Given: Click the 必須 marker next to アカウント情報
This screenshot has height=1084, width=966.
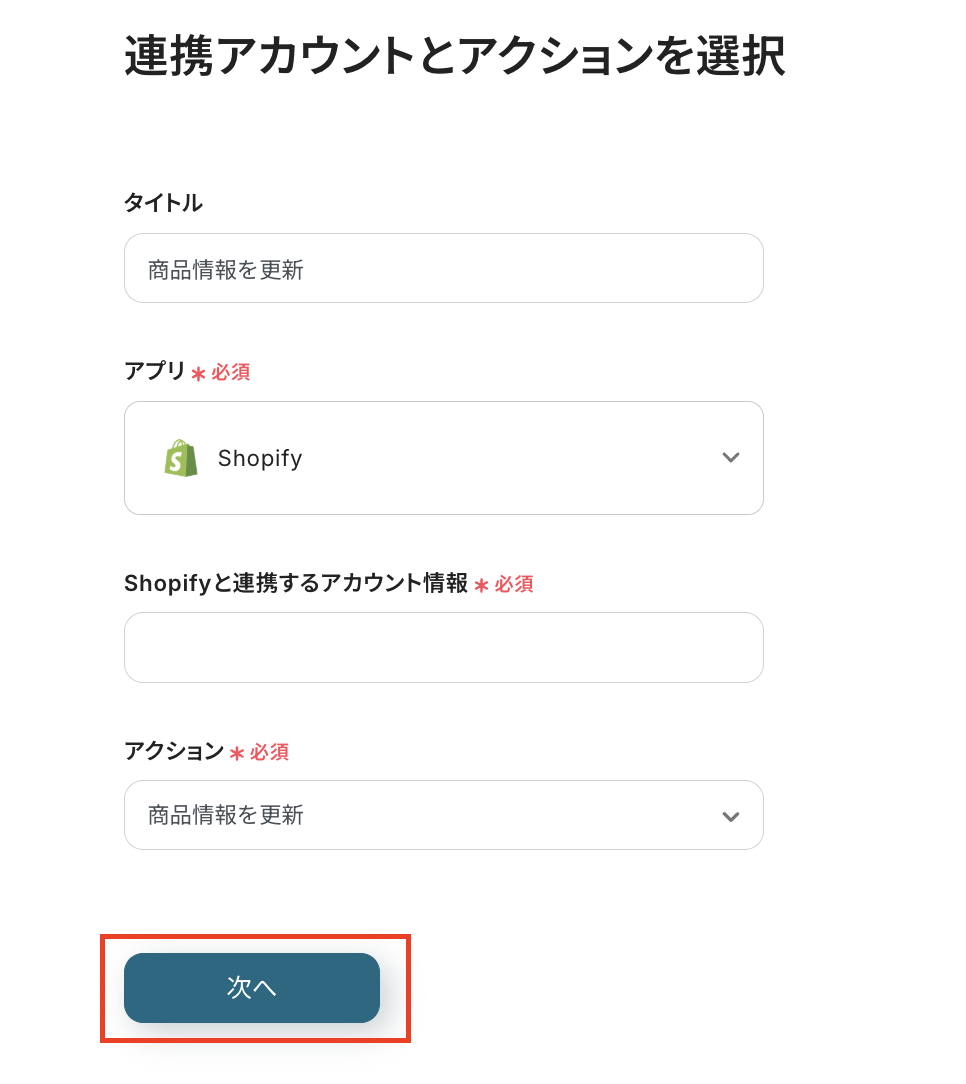Looking at the screenshot, I should pos(514,585).
